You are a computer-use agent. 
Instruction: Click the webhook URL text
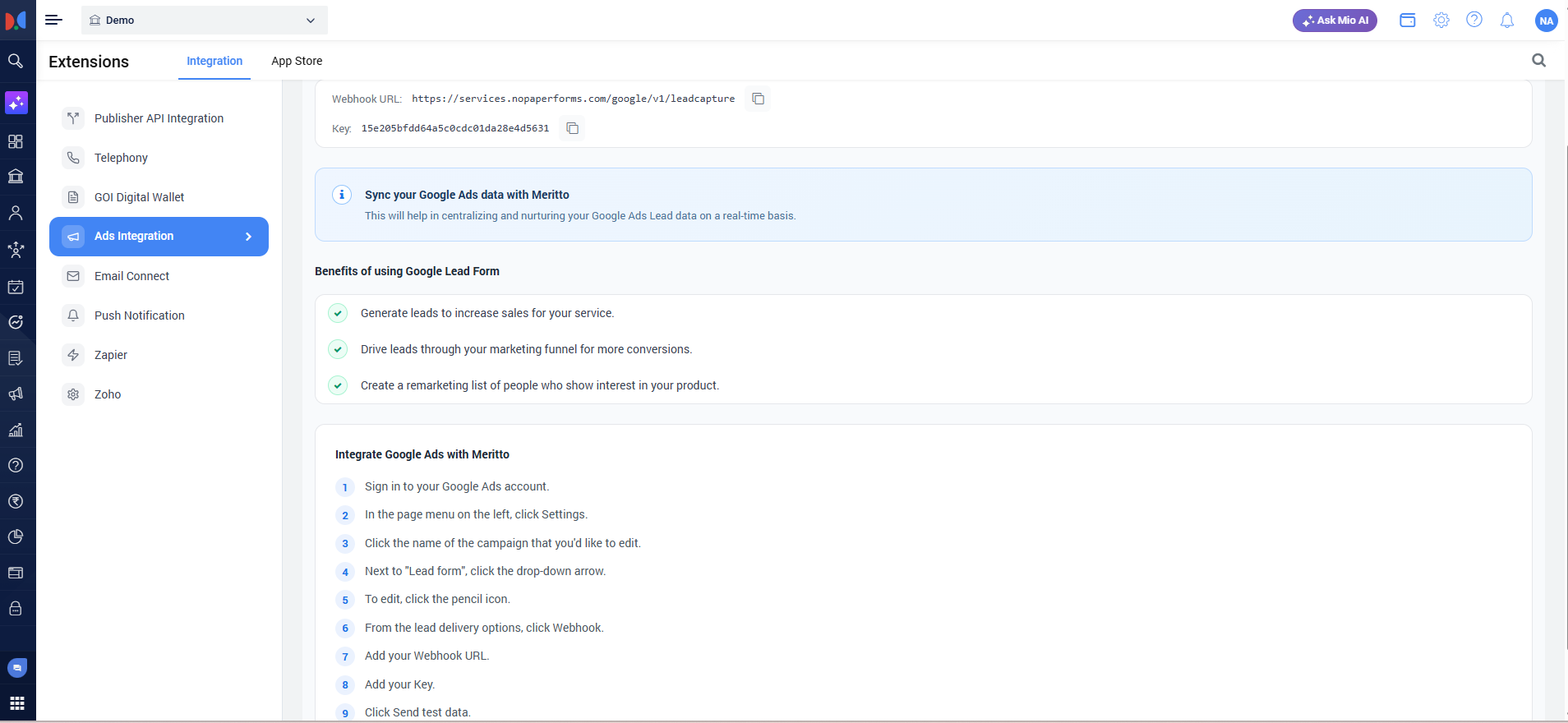pos(573,99)
